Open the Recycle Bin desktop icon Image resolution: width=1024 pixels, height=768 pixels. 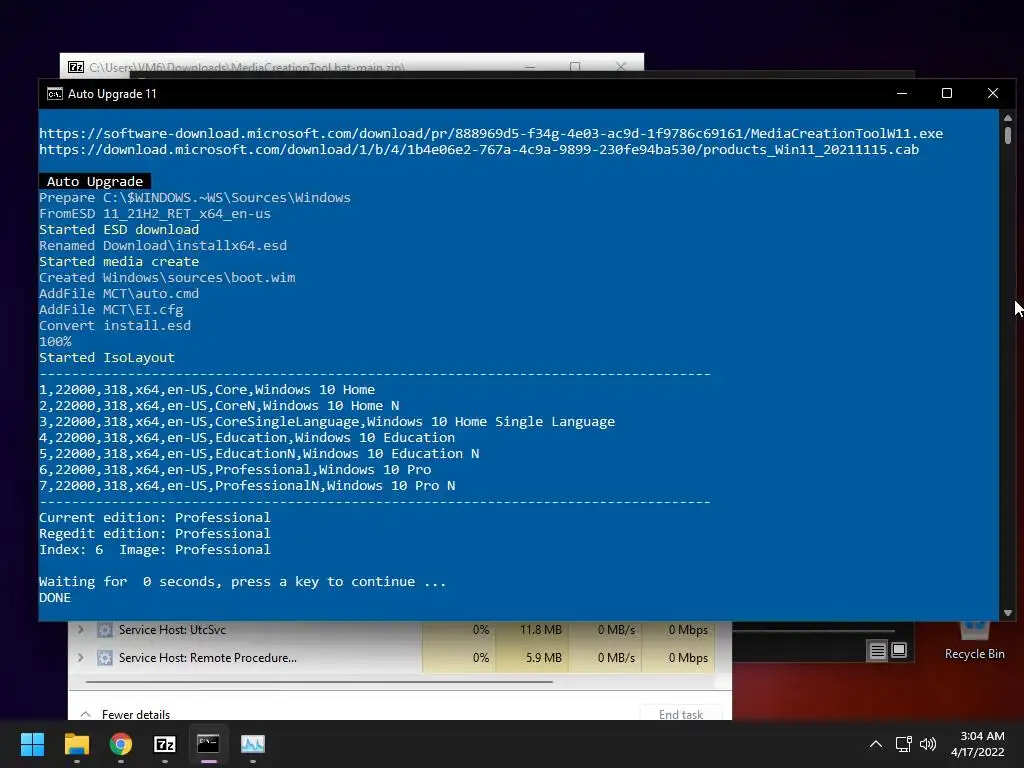point(974,641)
